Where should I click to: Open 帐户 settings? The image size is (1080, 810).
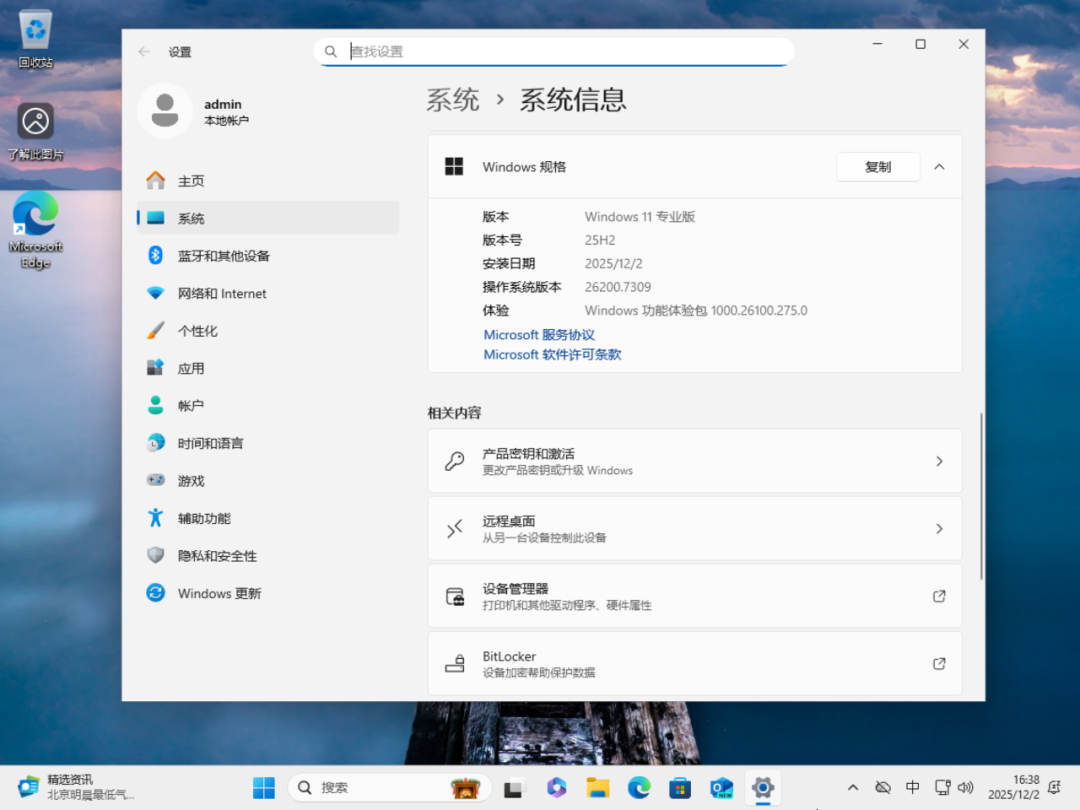tap(268, 406)
